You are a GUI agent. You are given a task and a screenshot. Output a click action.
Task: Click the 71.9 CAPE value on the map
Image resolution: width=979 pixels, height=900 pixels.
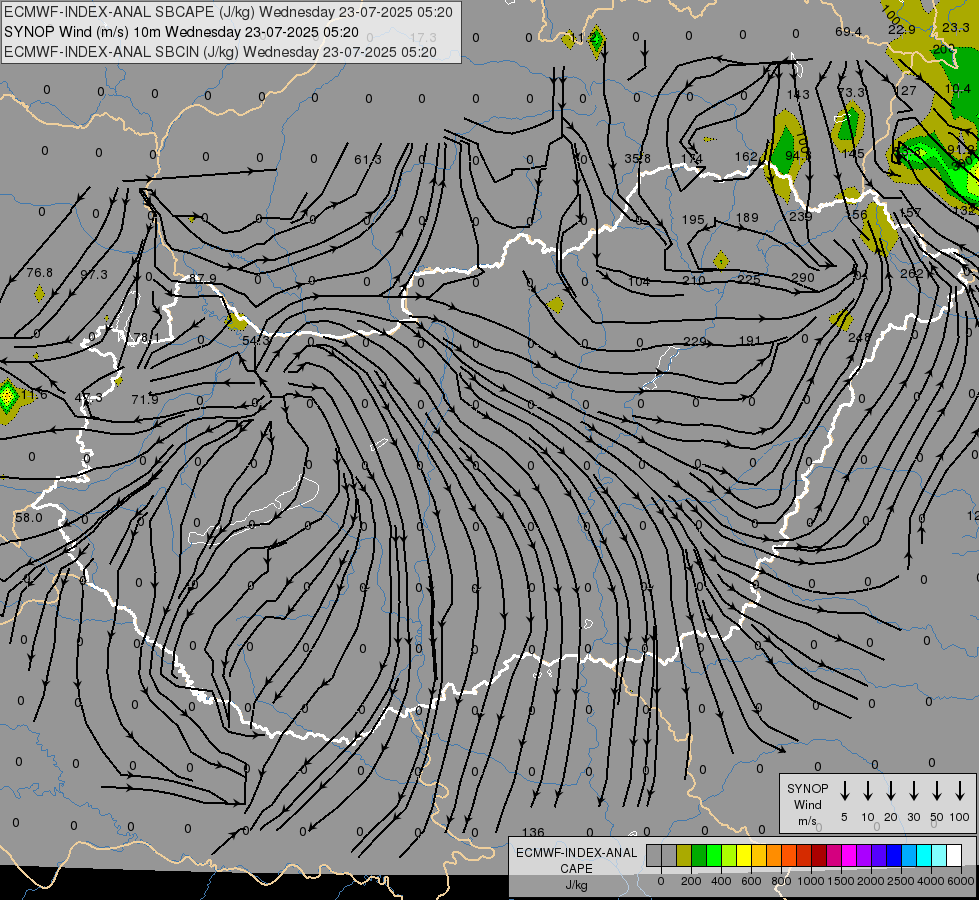tap(145, 399)
